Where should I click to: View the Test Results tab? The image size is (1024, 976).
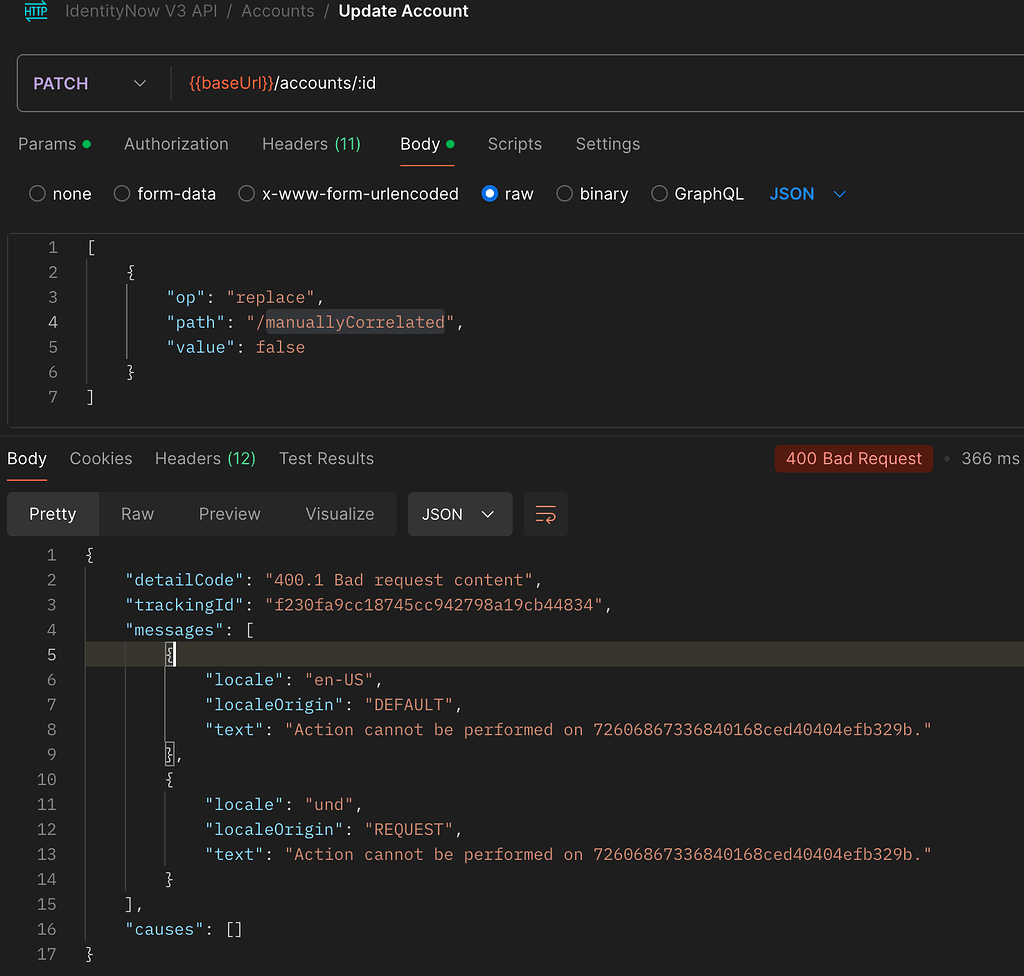tap(326, 458)
